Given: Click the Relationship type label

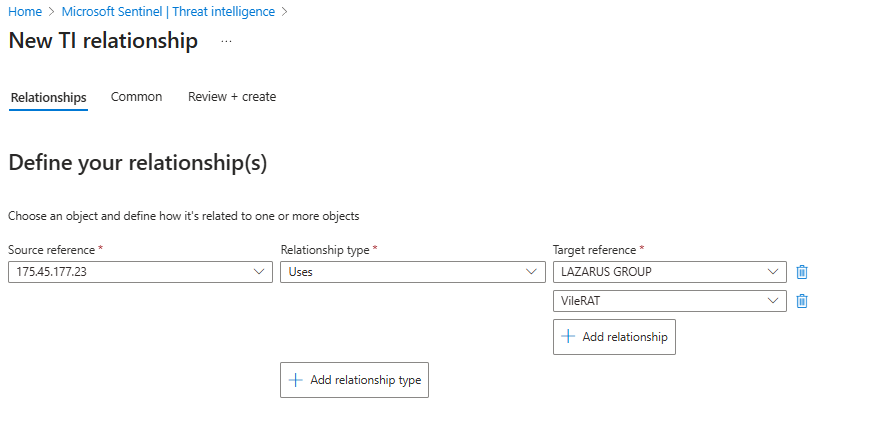Looking at the screenshot, I should (325, 250).
